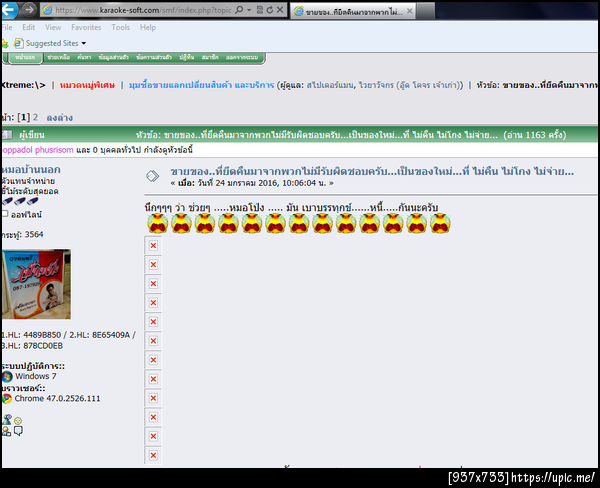The width and height of the screenshot is (600, 488).
Task: Click the browser Forward arrow button
Action: (28, 10)
